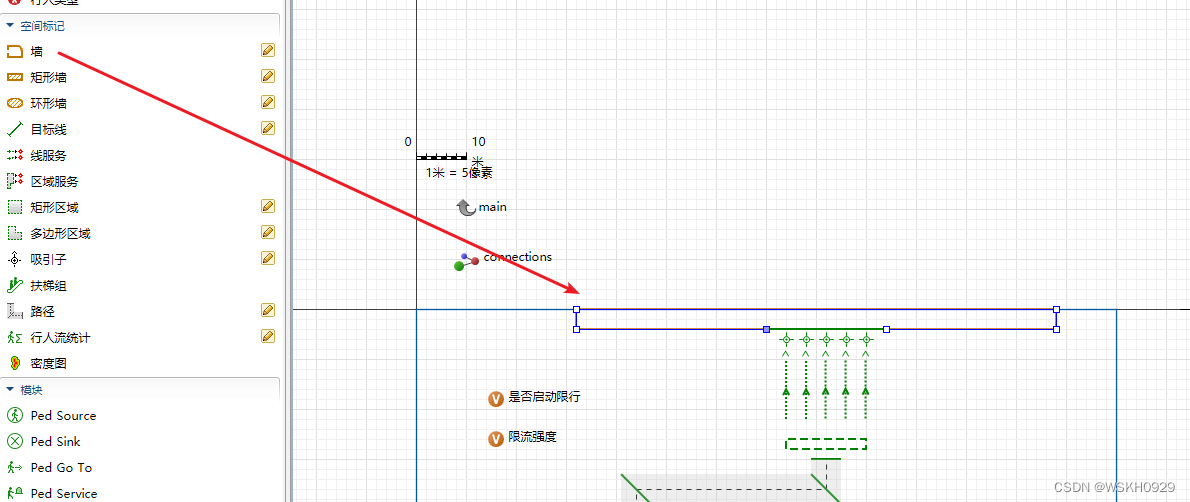Screen dimensions: 1190x502
Task: Toggle drawing mode pencil for 行人流统计
Action: 268,336
